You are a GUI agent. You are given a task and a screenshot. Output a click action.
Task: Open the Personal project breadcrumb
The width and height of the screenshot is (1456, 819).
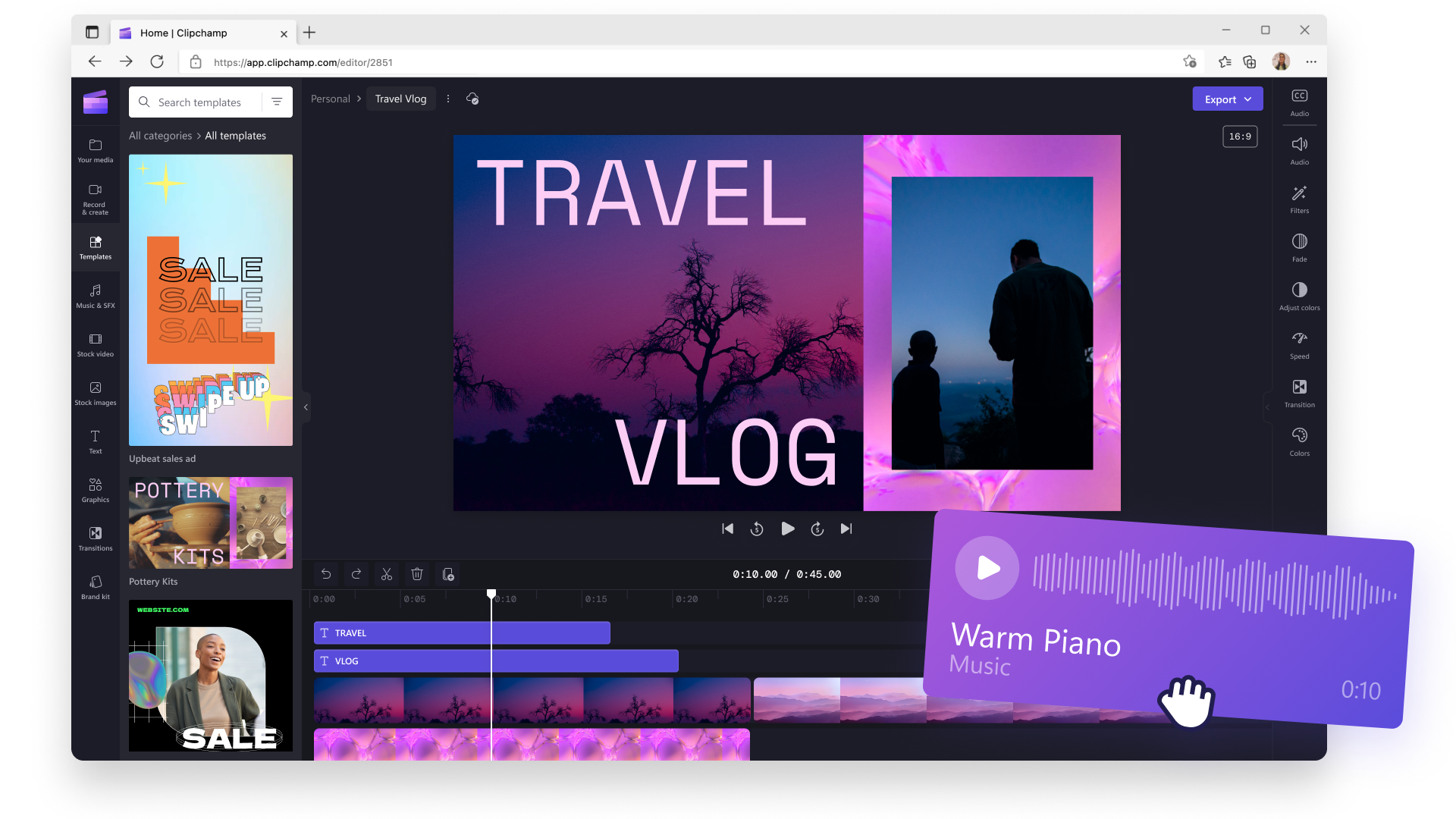(x=330, y=98)
